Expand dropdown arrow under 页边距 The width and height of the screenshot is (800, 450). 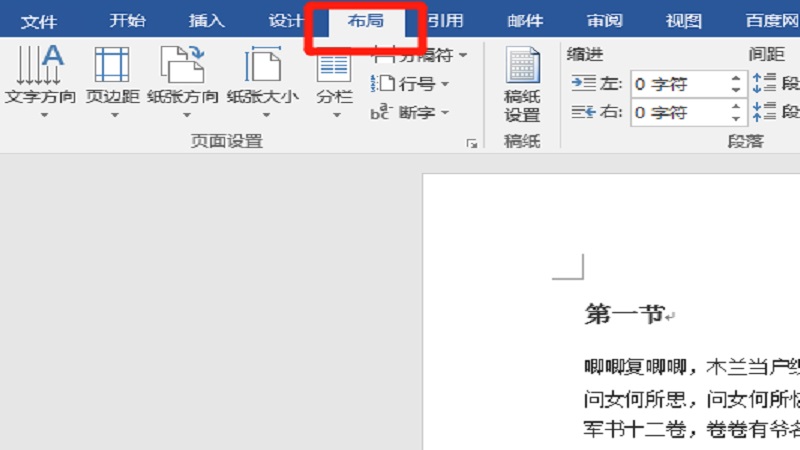click(113, 116)
